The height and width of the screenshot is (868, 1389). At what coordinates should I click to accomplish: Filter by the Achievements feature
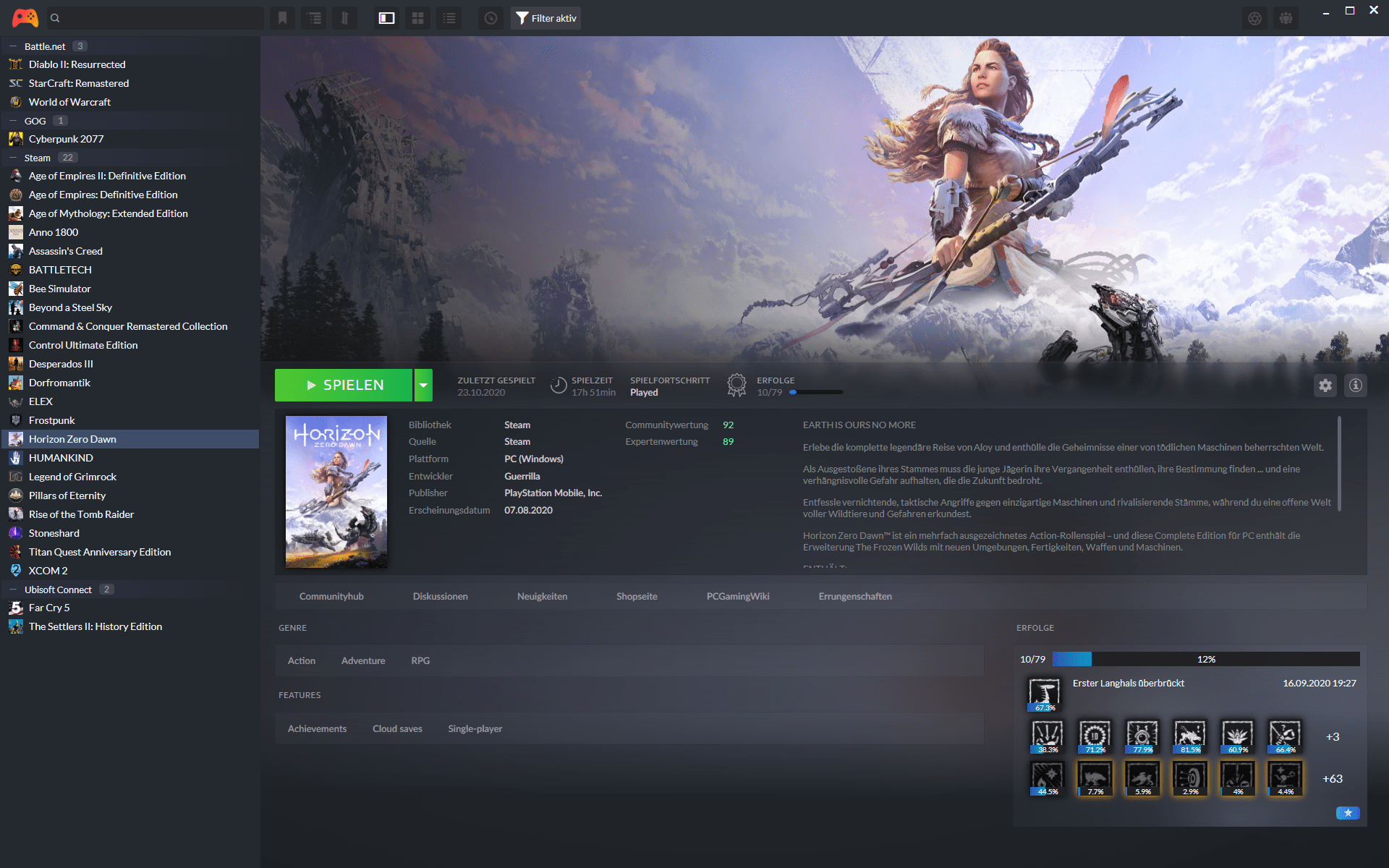[x=317, y=728]
